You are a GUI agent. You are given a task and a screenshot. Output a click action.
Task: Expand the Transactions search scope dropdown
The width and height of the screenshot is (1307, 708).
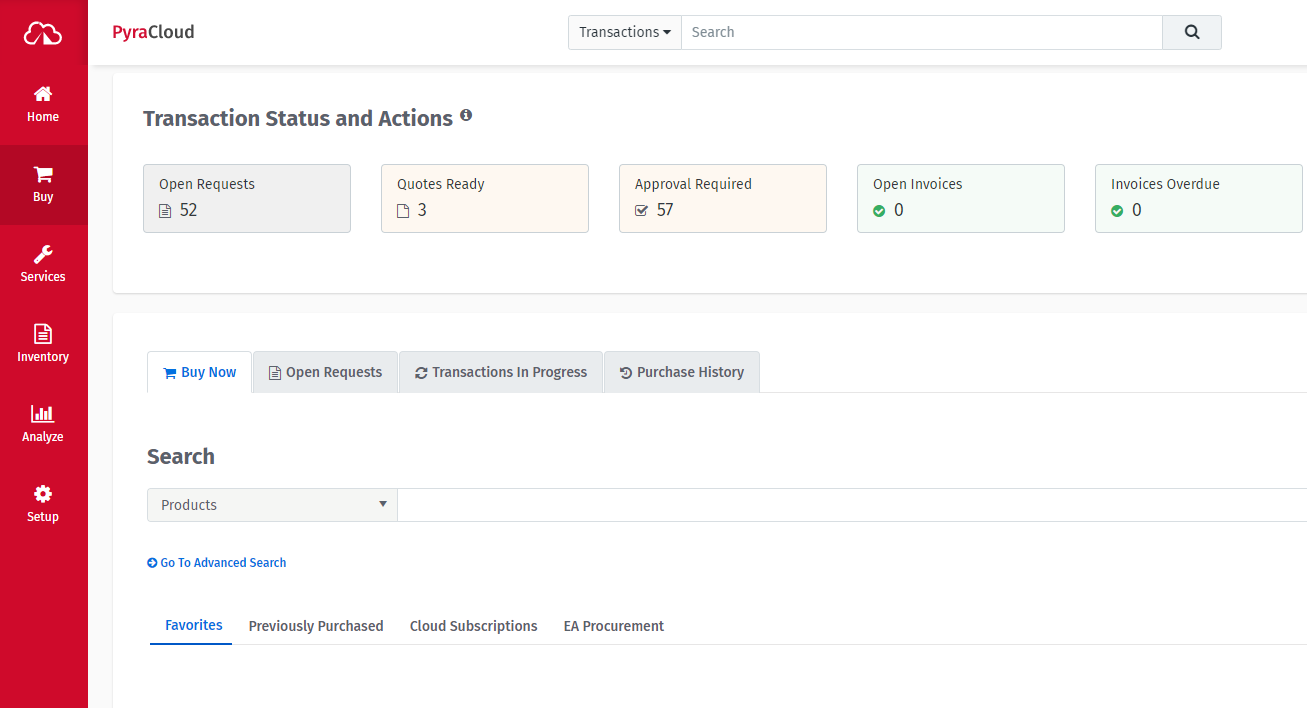coord(625,32)
